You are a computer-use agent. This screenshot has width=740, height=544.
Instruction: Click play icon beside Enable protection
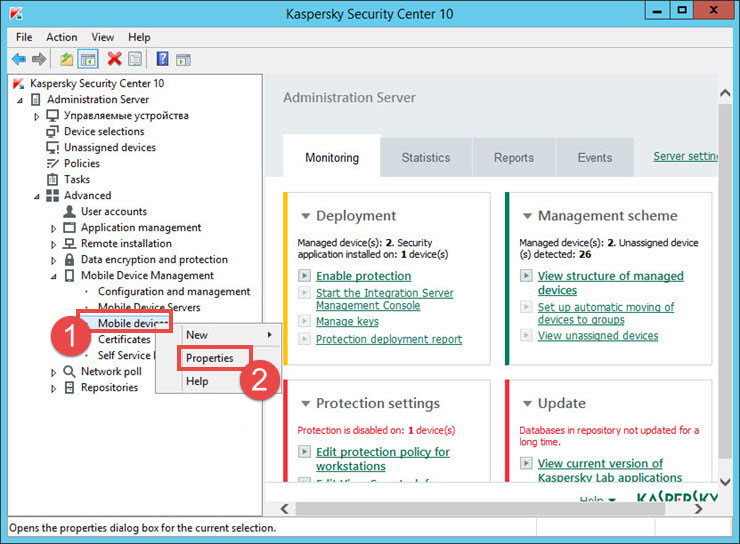point(304,276)
